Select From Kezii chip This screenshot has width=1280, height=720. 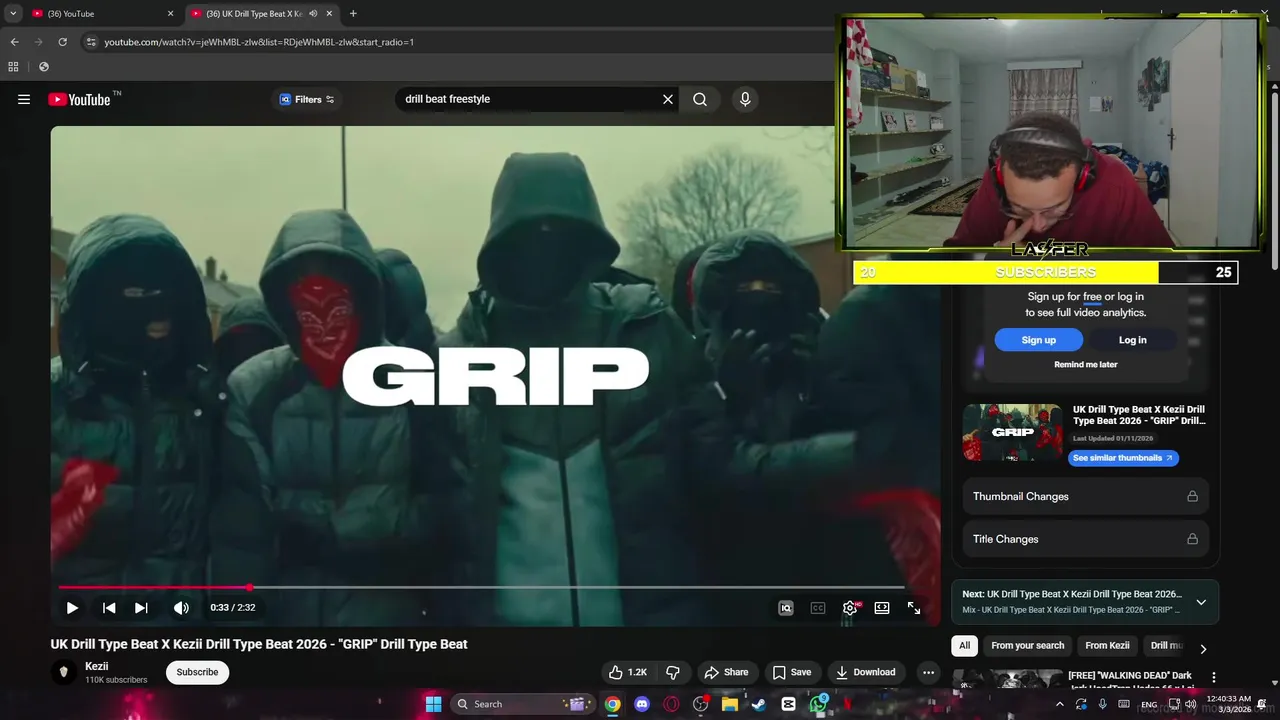[x=1107, y=646]
